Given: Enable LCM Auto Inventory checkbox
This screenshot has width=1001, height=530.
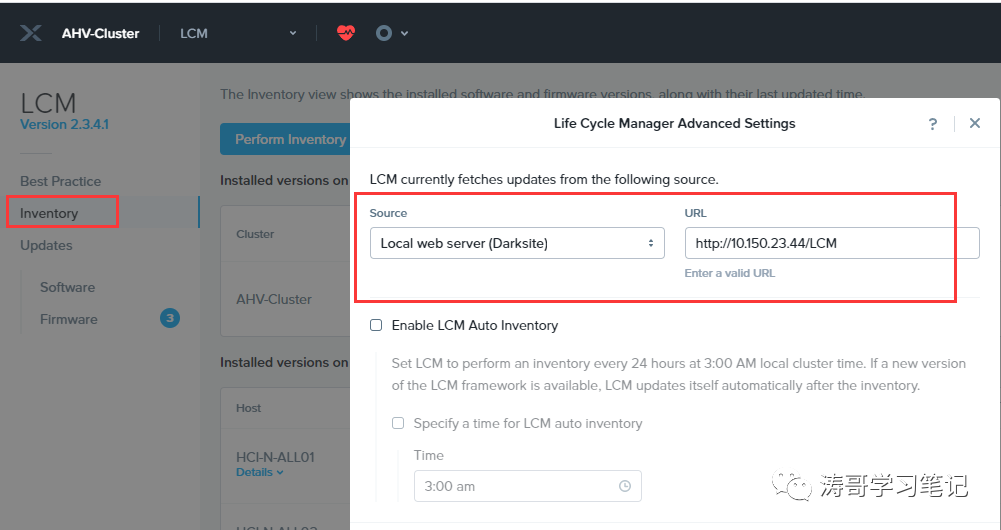Looking at the screenshot, I should [376, 325].
